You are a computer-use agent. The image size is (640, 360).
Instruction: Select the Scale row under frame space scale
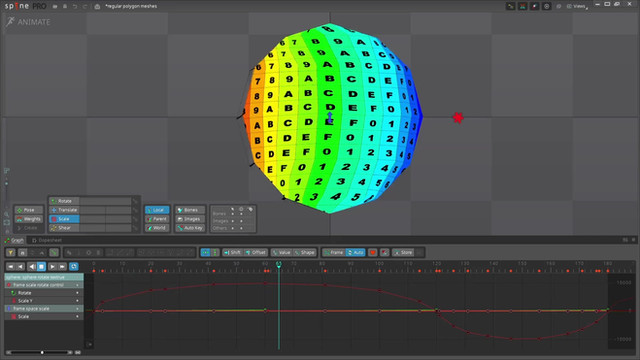pos(44,316)
